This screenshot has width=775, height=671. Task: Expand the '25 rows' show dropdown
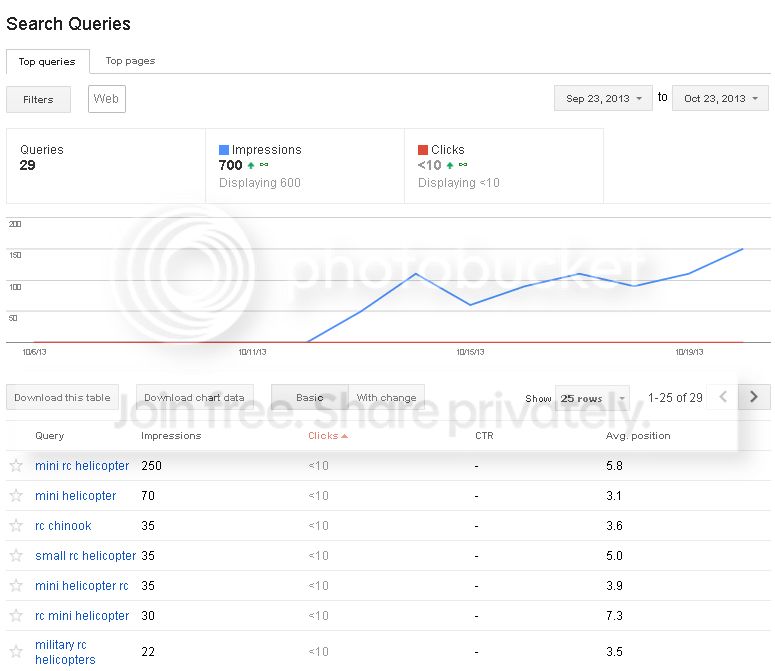(592, 398)
